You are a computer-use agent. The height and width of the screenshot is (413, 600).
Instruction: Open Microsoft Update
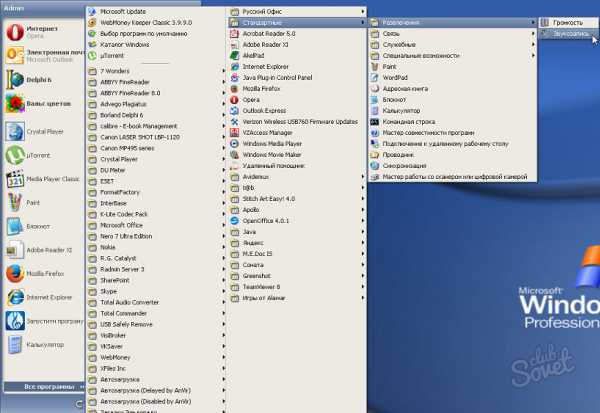pyautogui.click(x=155, y=11)
